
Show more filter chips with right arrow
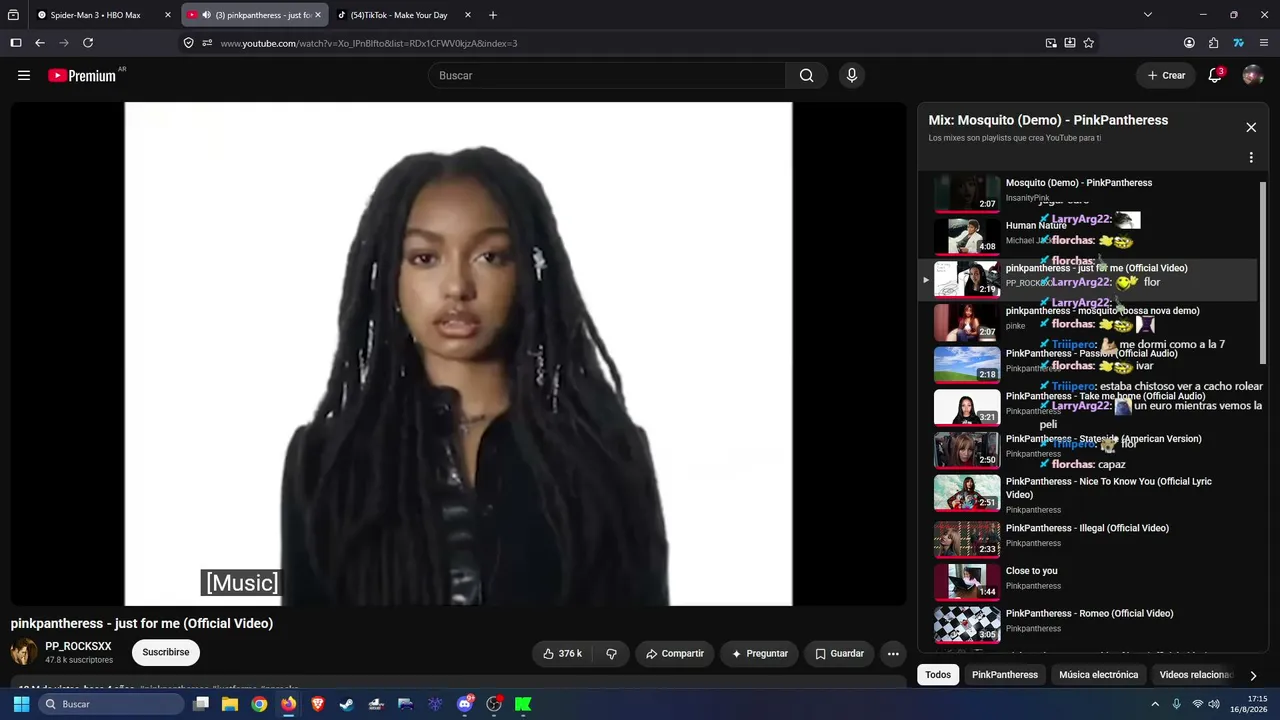(1253, 675)
